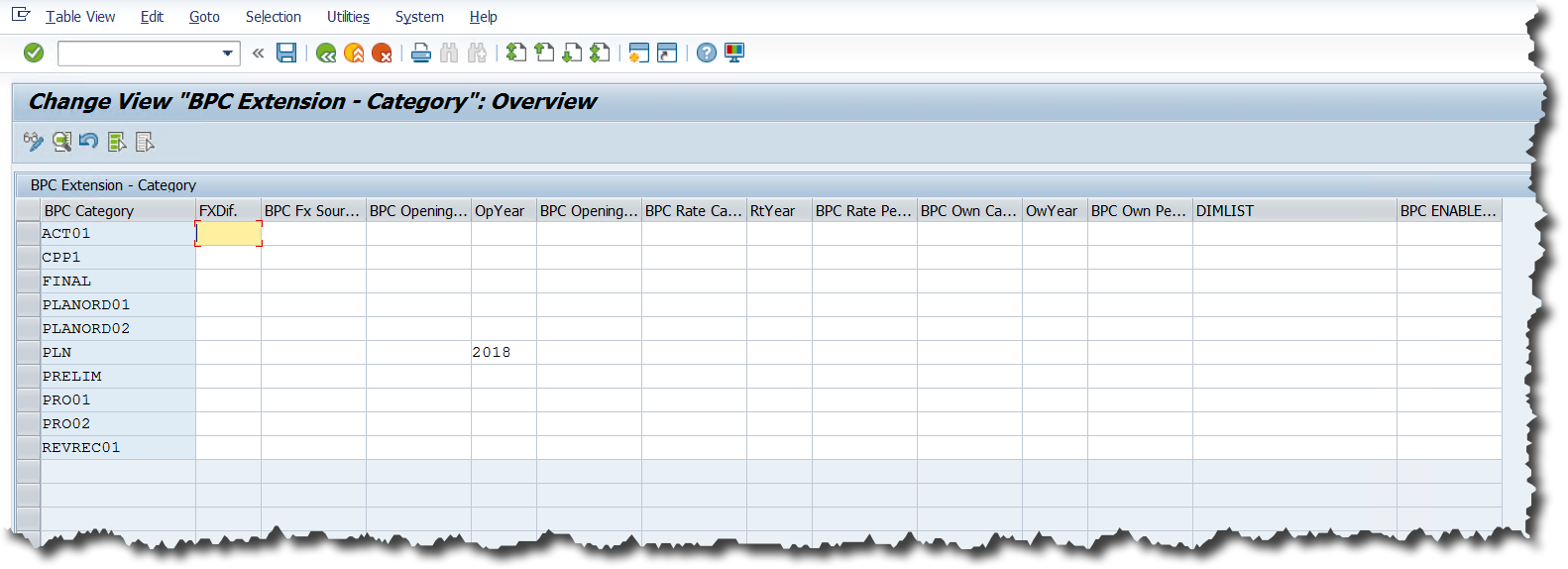Image resolution: width=1568 pixels, height=569 pixels.
Task: Select the row checkbox for ACT01
Action: coord(28,234)
